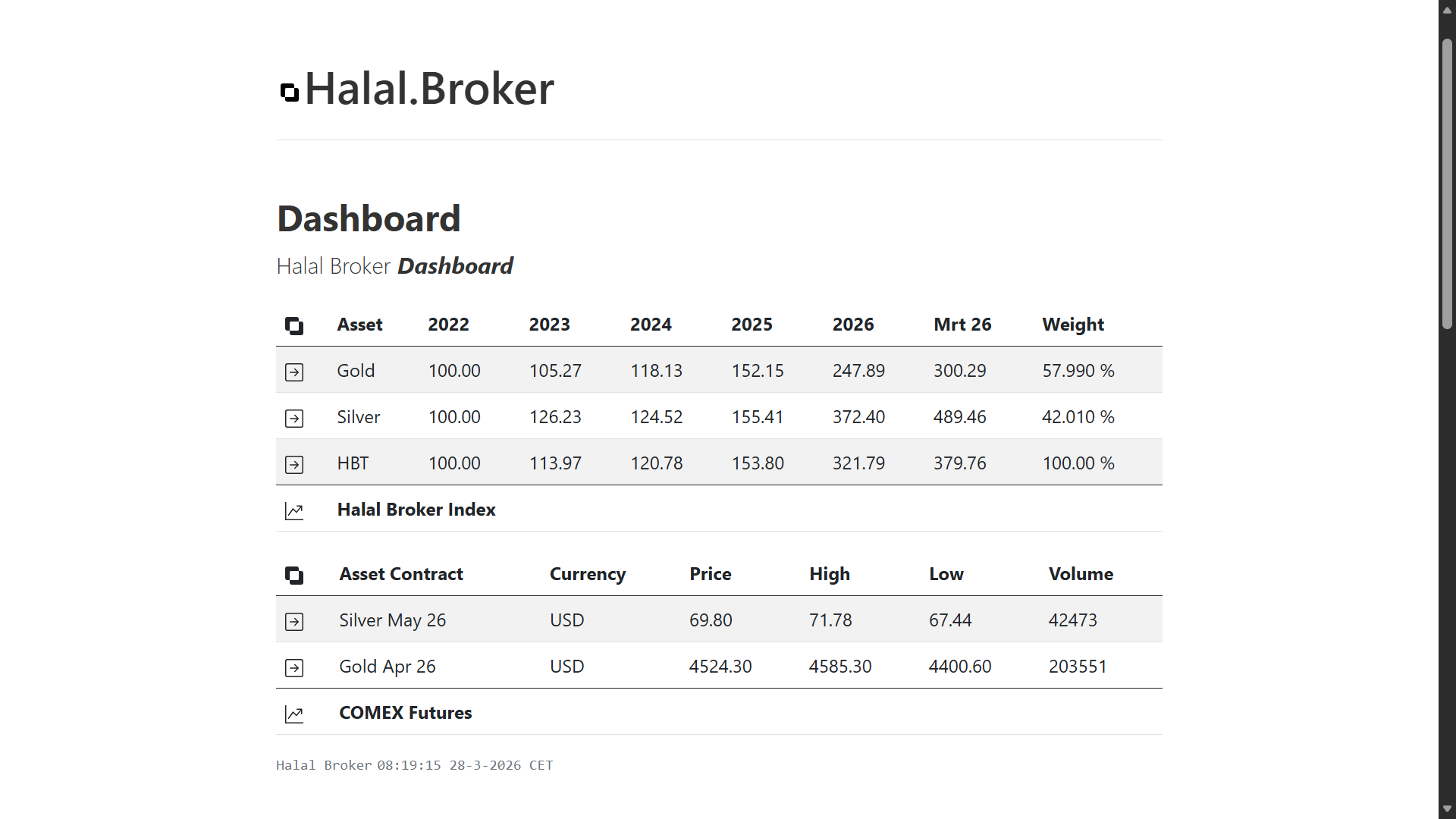Image resolution: width=1456 pixels, height=819 pixels.
Task: Click the COMEX Futures chart icon
Action: pyautogui.click(x=294, y=714)
